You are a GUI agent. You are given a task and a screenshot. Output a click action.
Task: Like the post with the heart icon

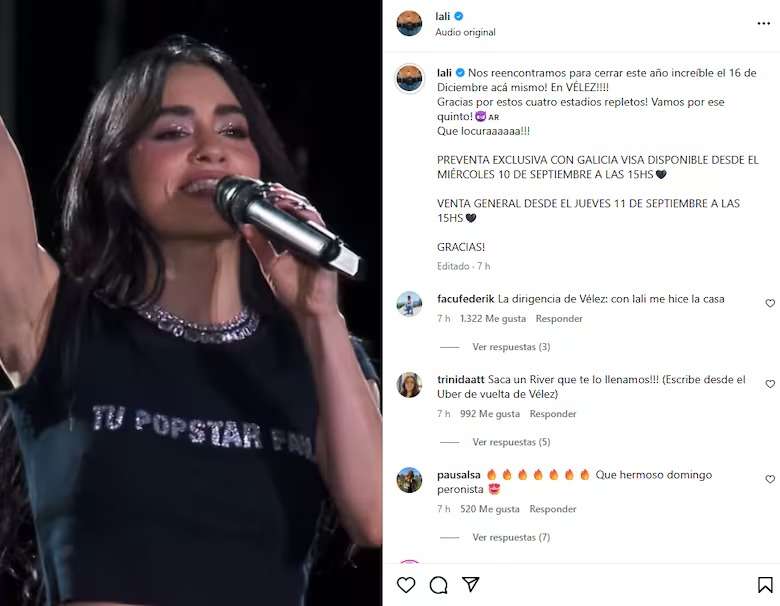pos(406,585)
